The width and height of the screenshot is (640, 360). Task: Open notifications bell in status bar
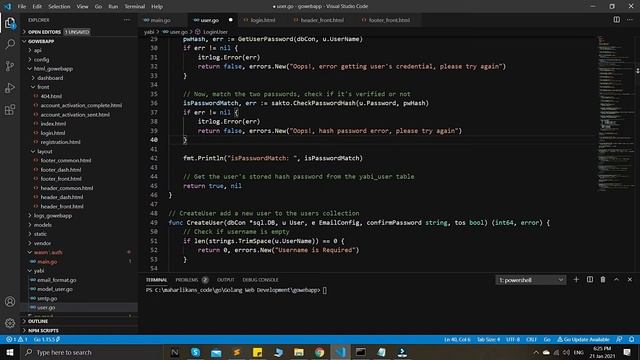[x=631, y=339]
